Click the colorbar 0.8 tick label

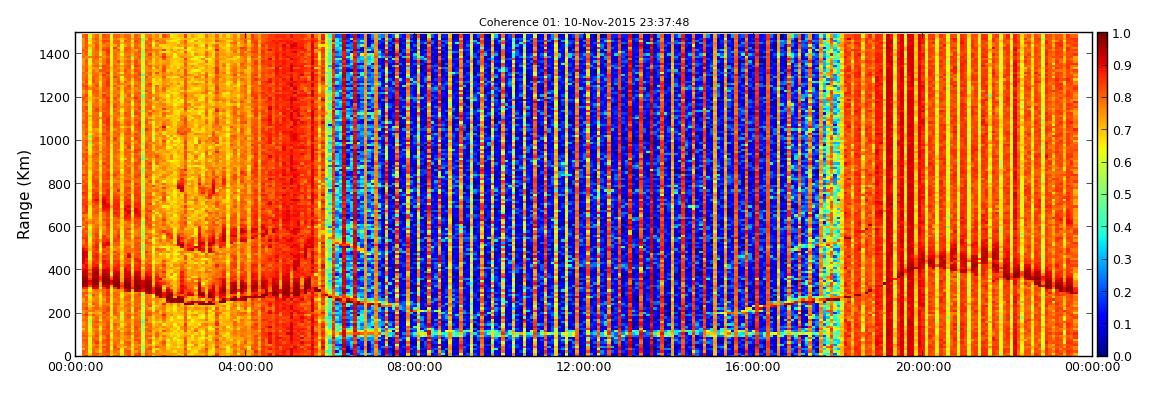[x=1123, y=98]
